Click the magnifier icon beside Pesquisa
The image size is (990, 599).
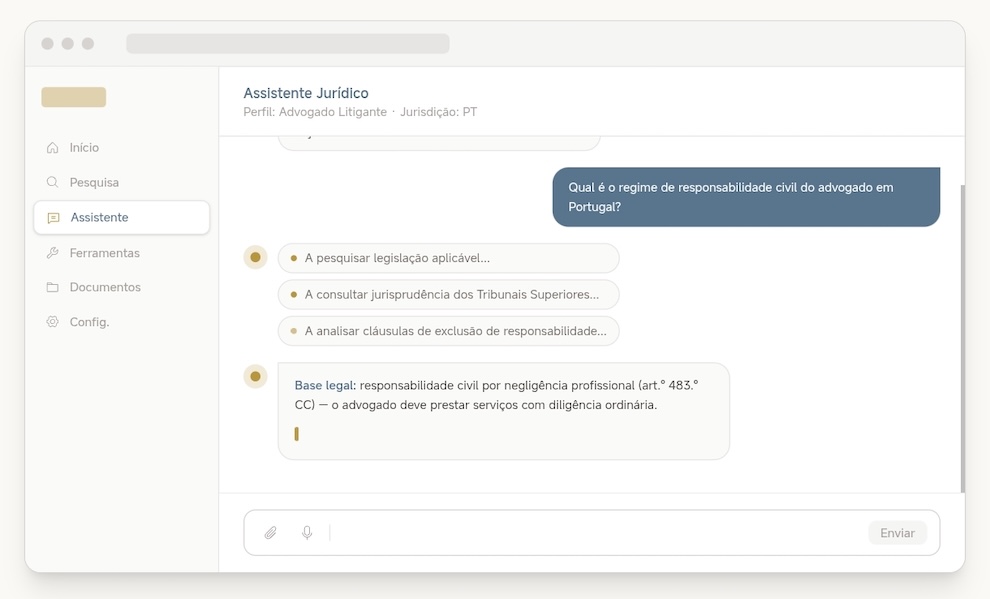point(53,183)
